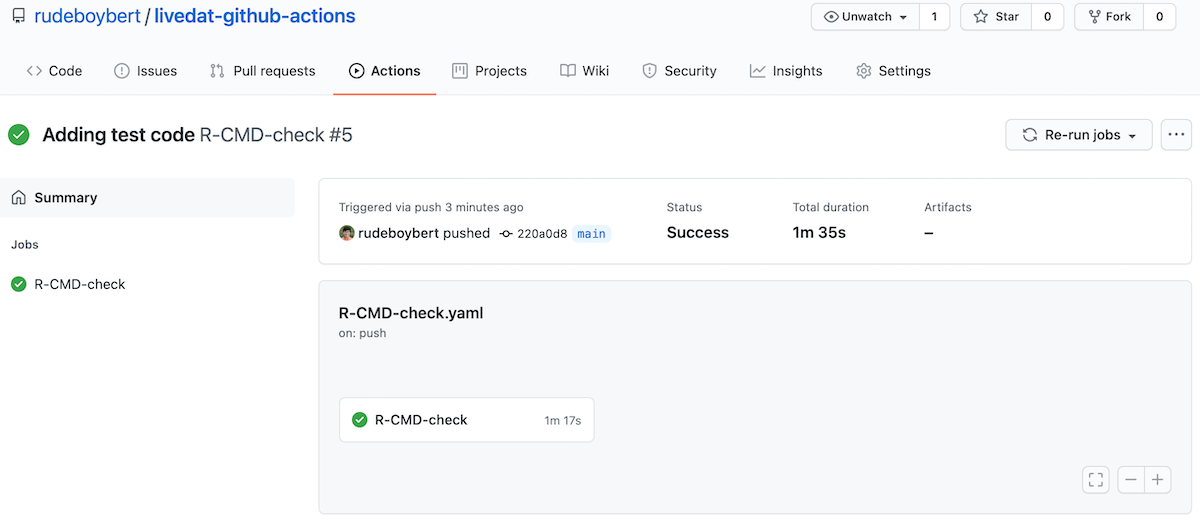Click the repository book icon
The image size is (1200, 521).
click(x=18, y=16)
